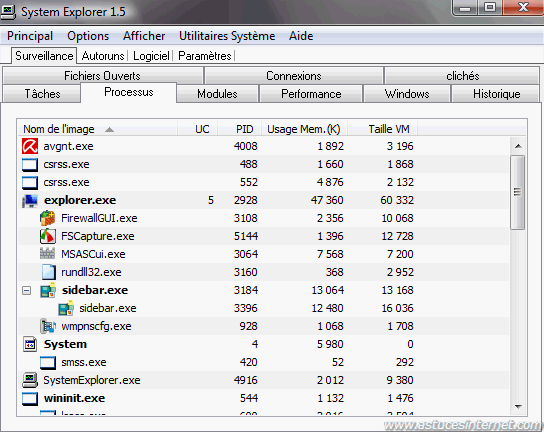The height and width of the screenshot is (432, 544).
Task: Click the explorer.exe process icon
Action: [30, 201]
